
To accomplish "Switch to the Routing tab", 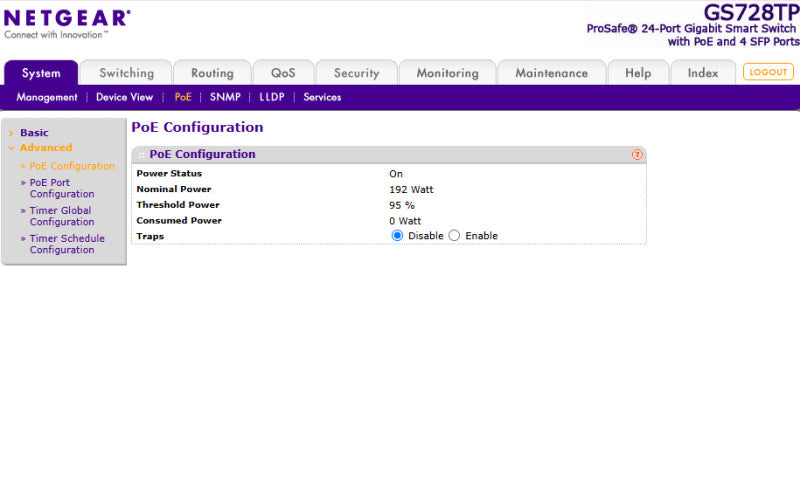I will coord(212,73).
